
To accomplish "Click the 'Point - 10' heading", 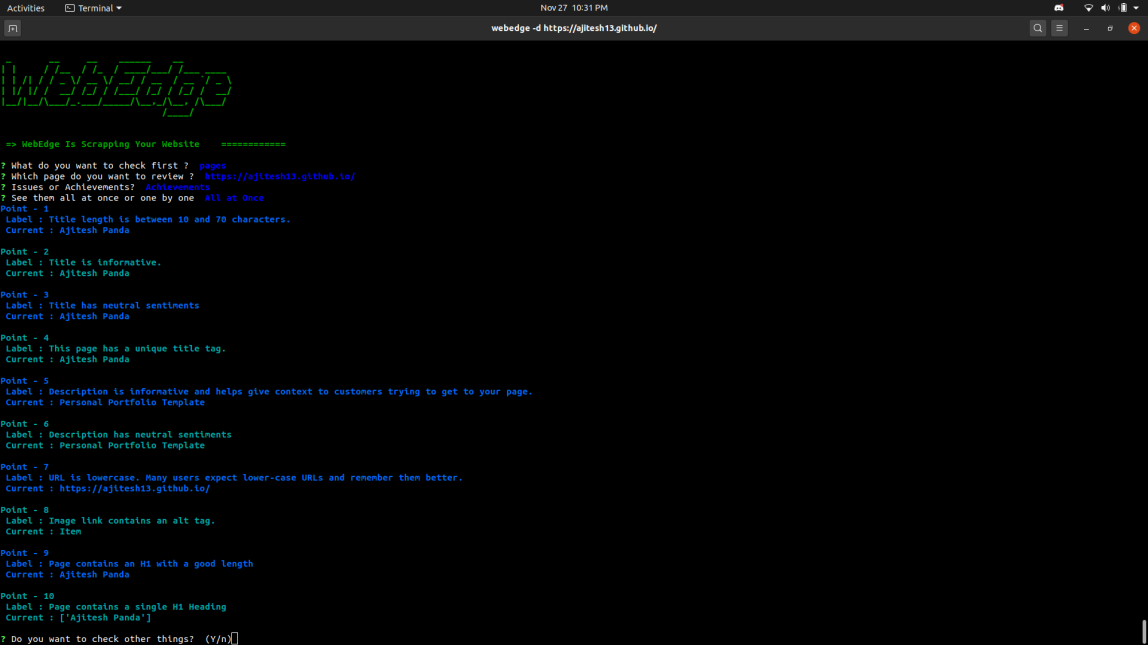I will coord(27,596).
